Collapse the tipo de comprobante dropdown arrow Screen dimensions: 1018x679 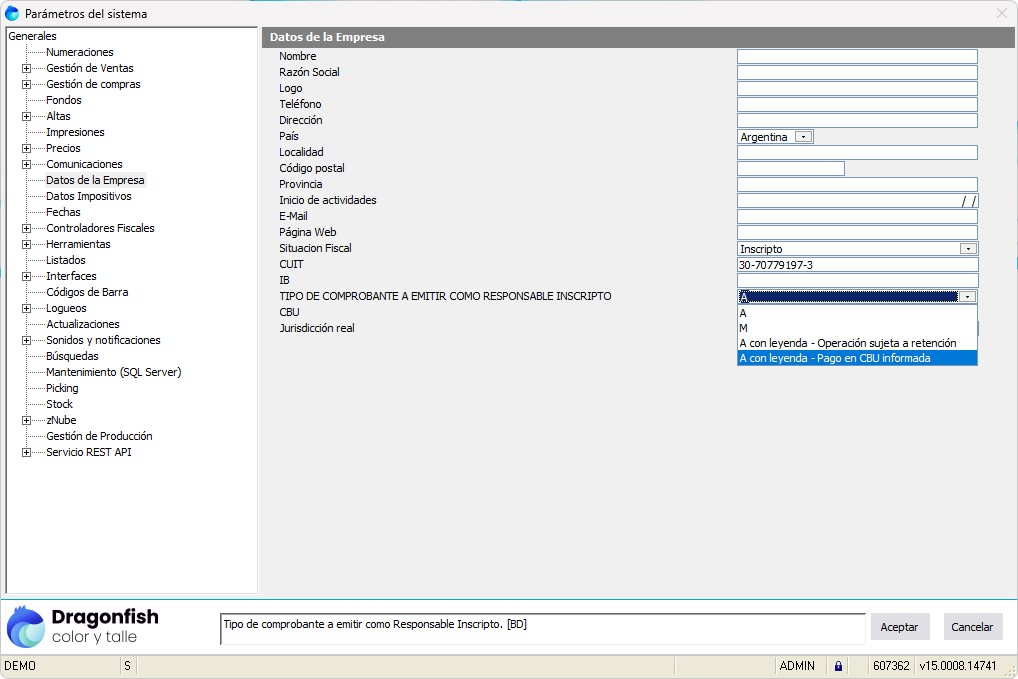[x=967, y=297]
